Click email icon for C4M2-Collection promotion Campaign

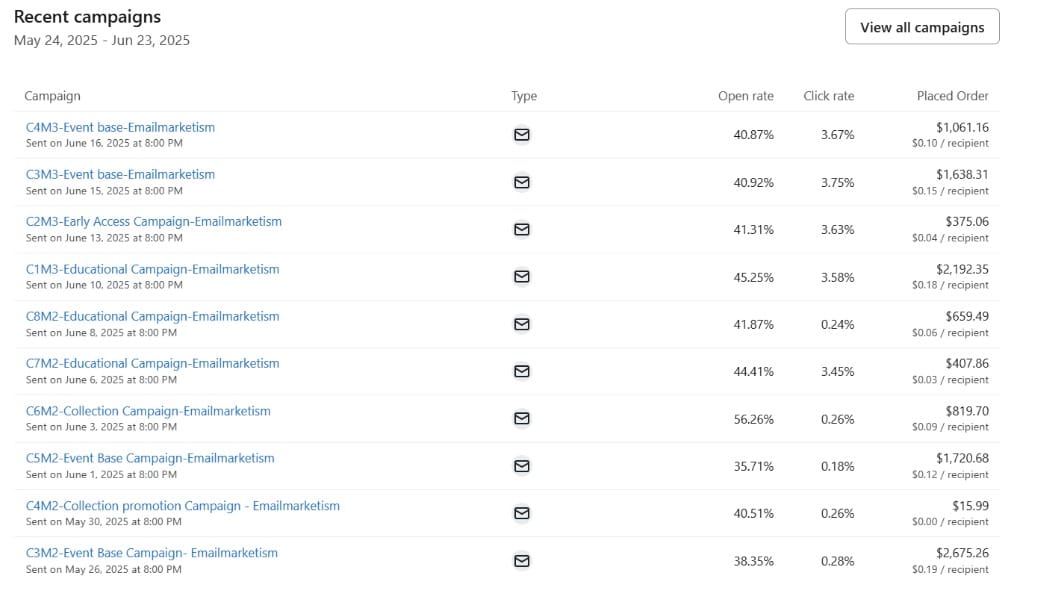(521, 513)
